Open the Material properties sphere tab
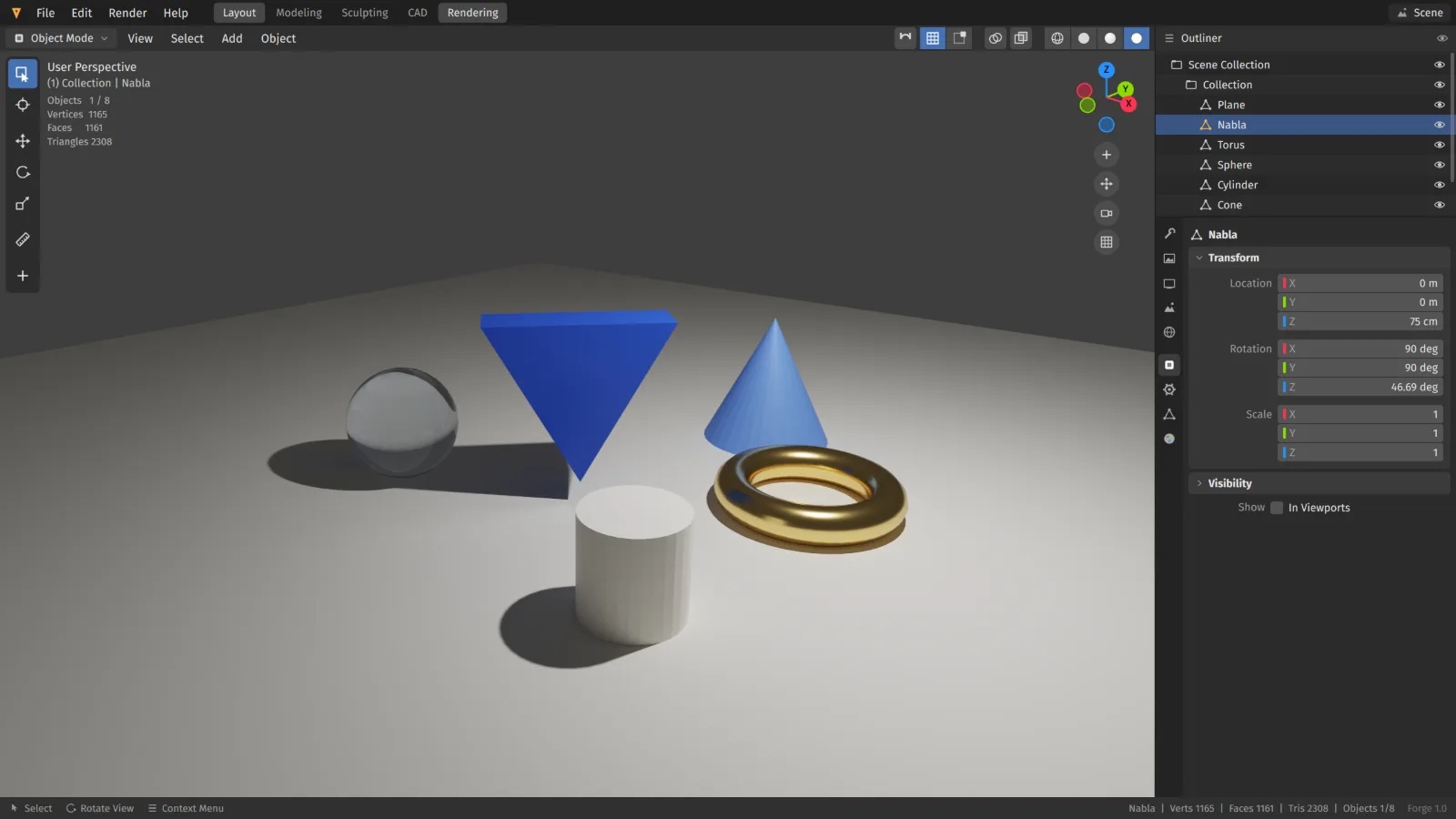1456x819 pixels. (1169, 439)
